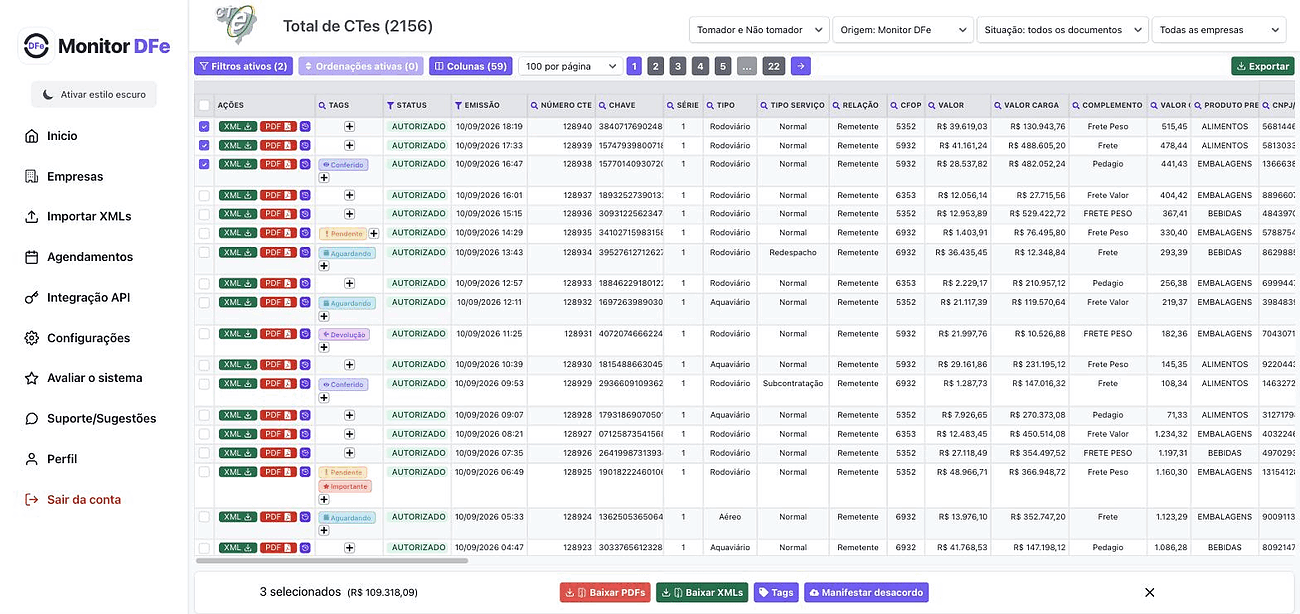Search icon in the CHAVE column header
This screenshot has width=1300, height=614.
(603, 105)
